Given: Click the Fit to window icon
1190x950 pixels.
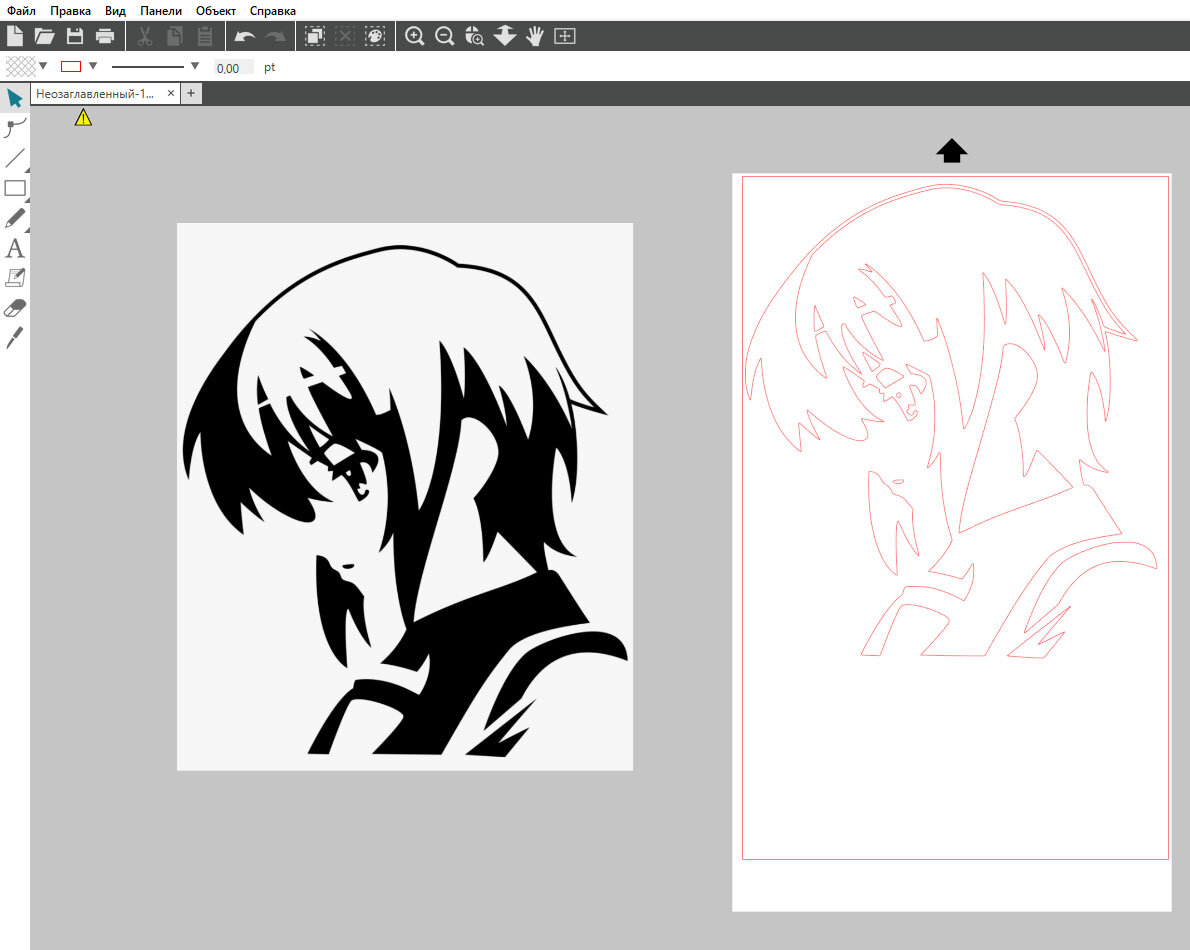Looking at the screenshot, I should pos(565,36).
